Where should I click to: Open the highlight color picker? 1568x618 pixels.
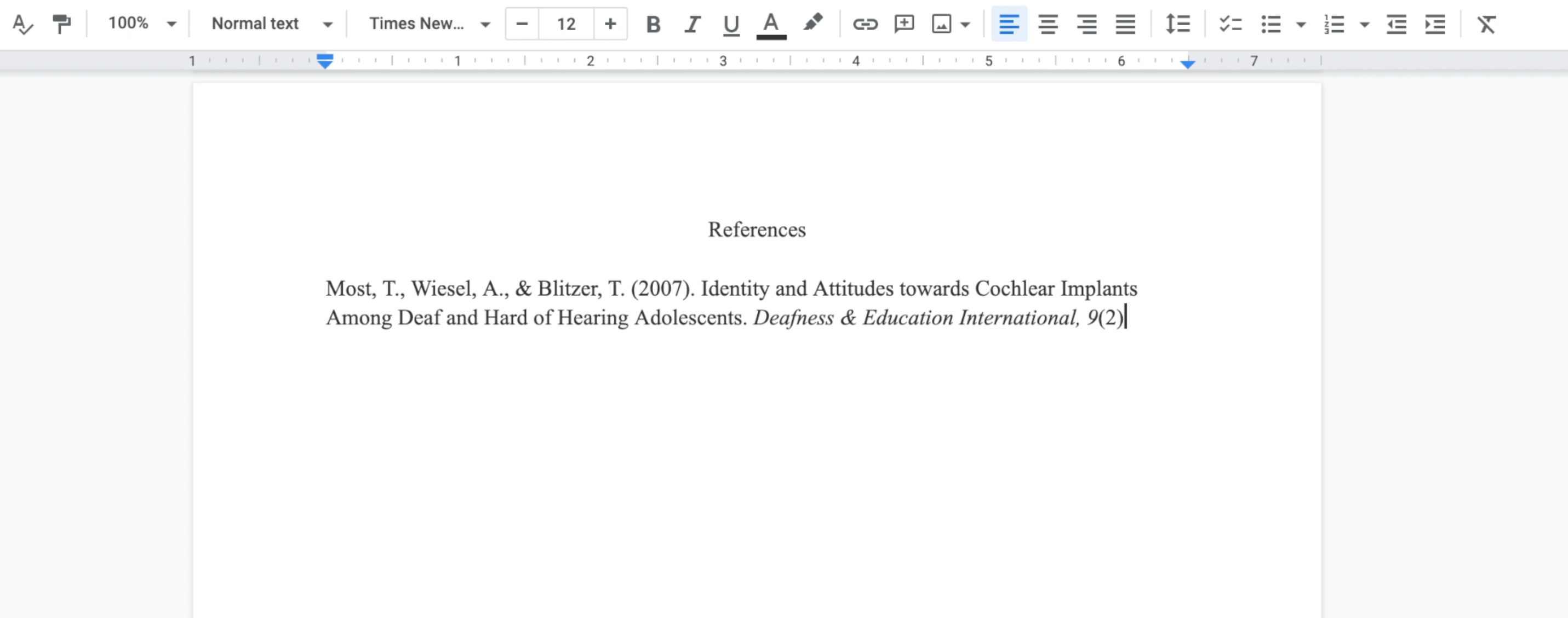pyautogui.click(x=812, y=24)
